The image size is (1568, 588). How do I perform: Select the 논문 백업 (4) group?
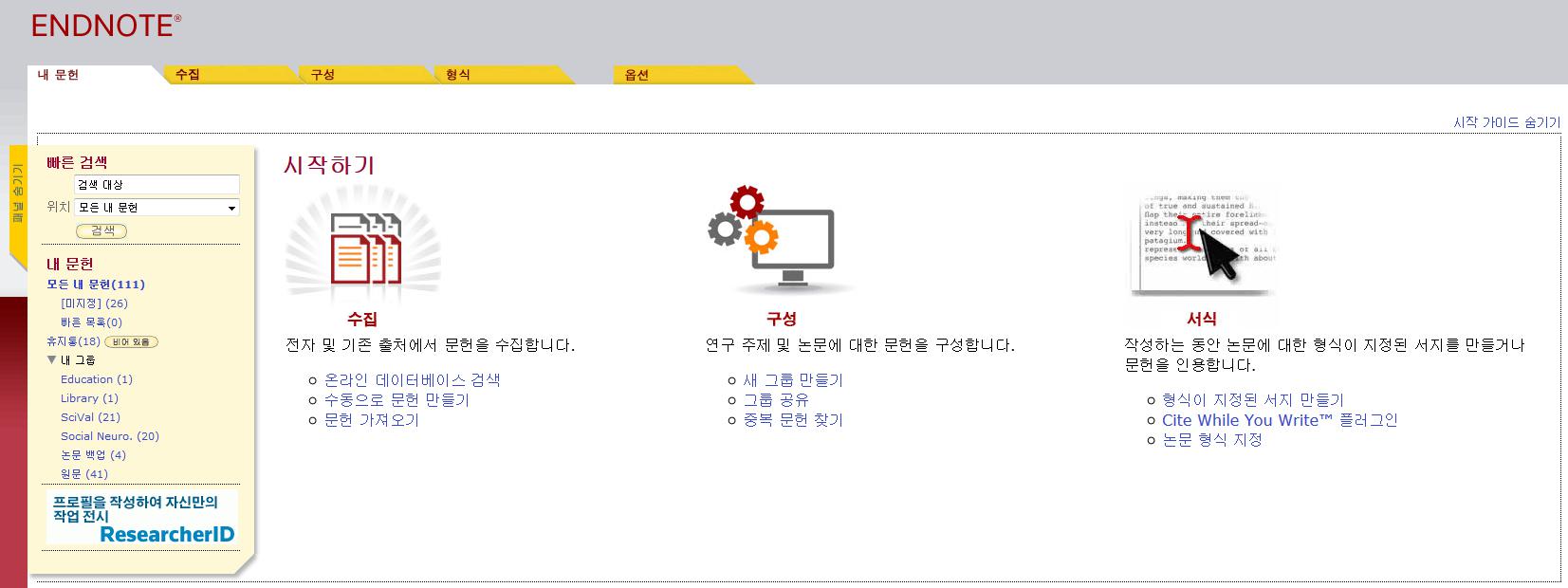[93, 455]
